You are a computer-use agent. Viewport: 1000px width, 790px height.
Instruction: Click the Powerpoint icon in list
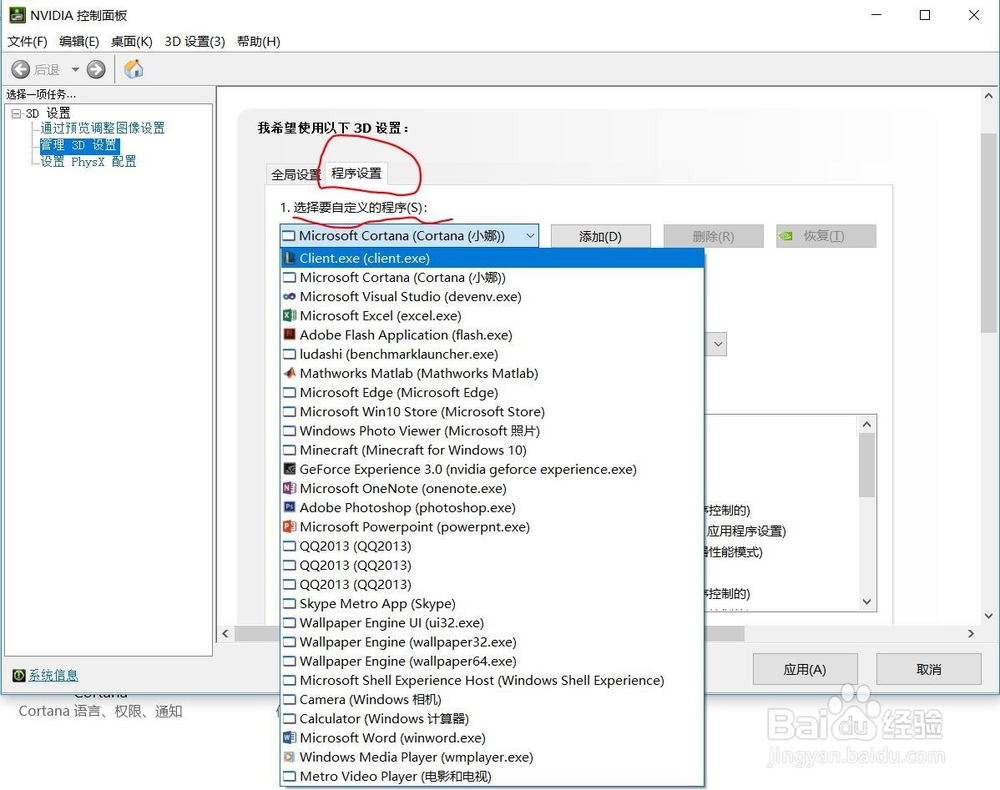(289, 527)
